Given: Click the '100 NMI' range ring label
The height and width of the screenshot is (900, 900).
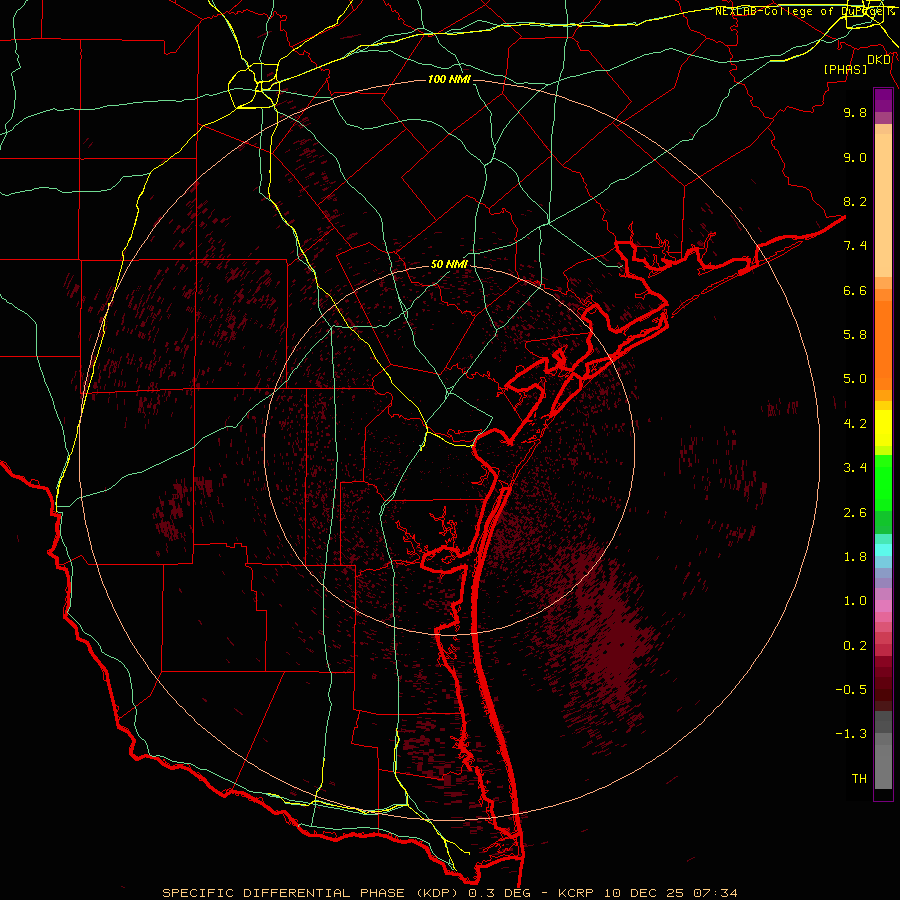Looking at the screenshot, I should click(449, 79).
